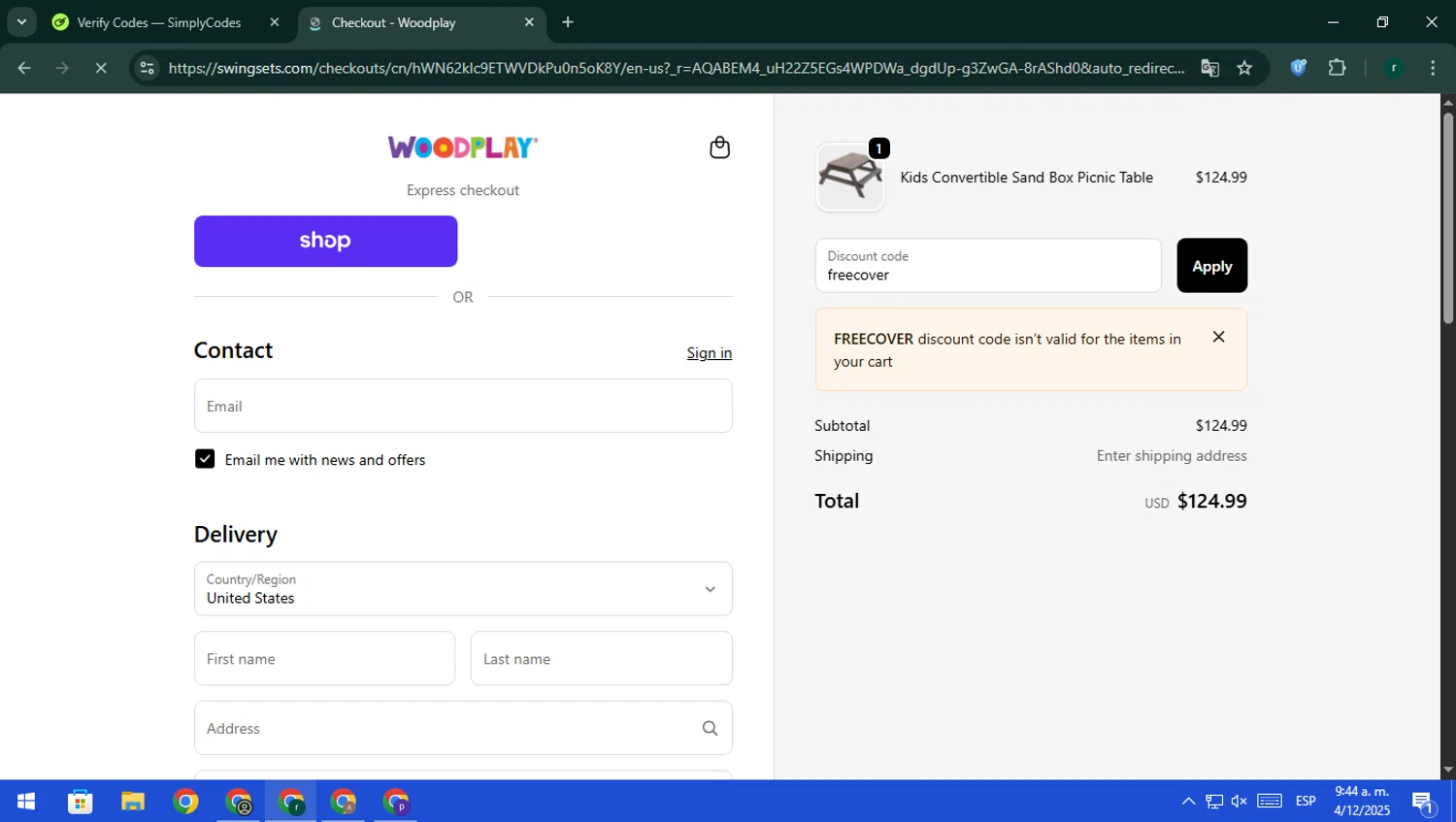This screenshot has height=822, width=1456.
Task: Stop the page loading in Chrome
Action: point(101,68)
